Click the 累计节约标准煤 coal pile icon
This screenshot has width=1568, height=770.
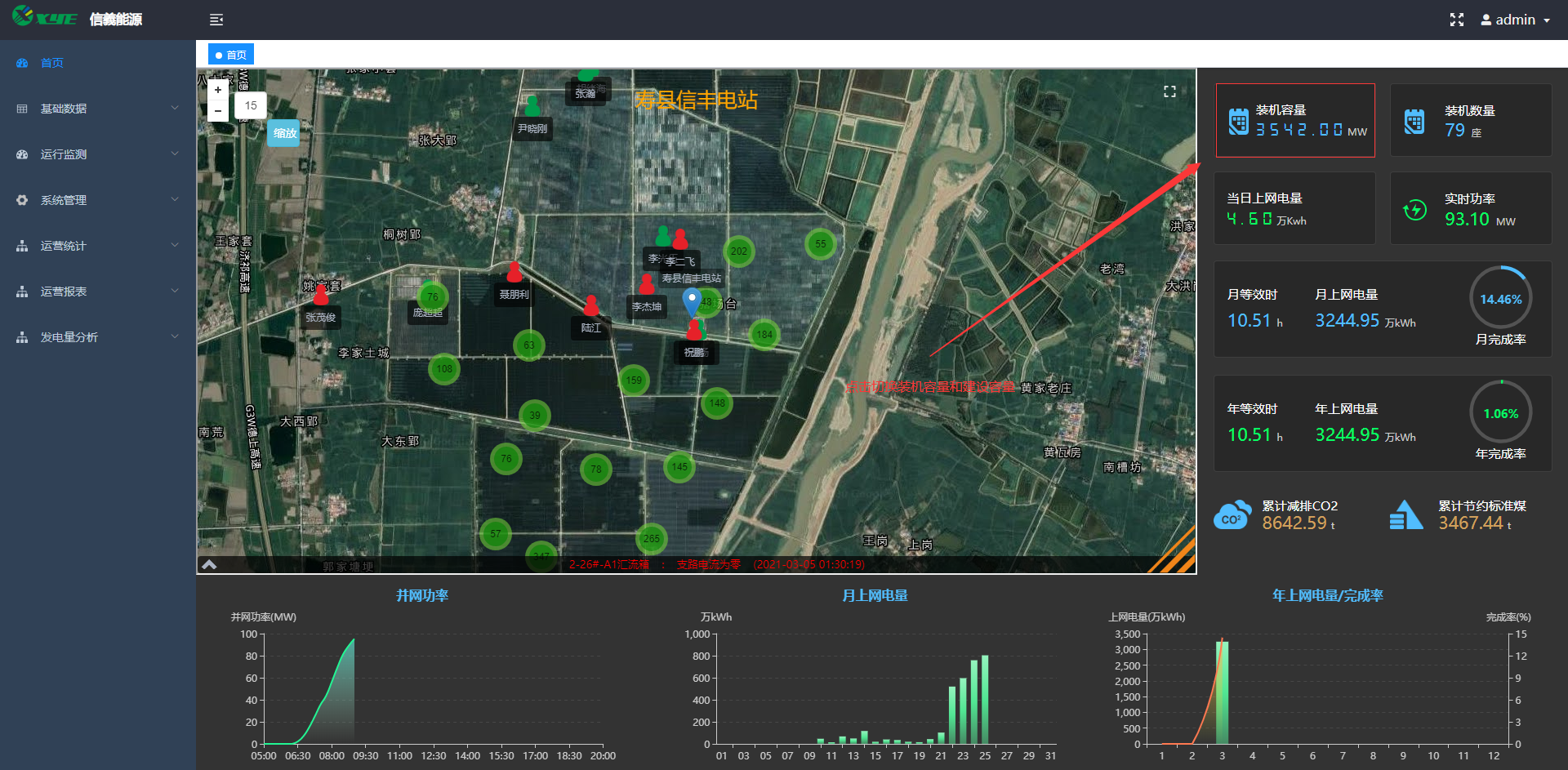(1405, 515)
